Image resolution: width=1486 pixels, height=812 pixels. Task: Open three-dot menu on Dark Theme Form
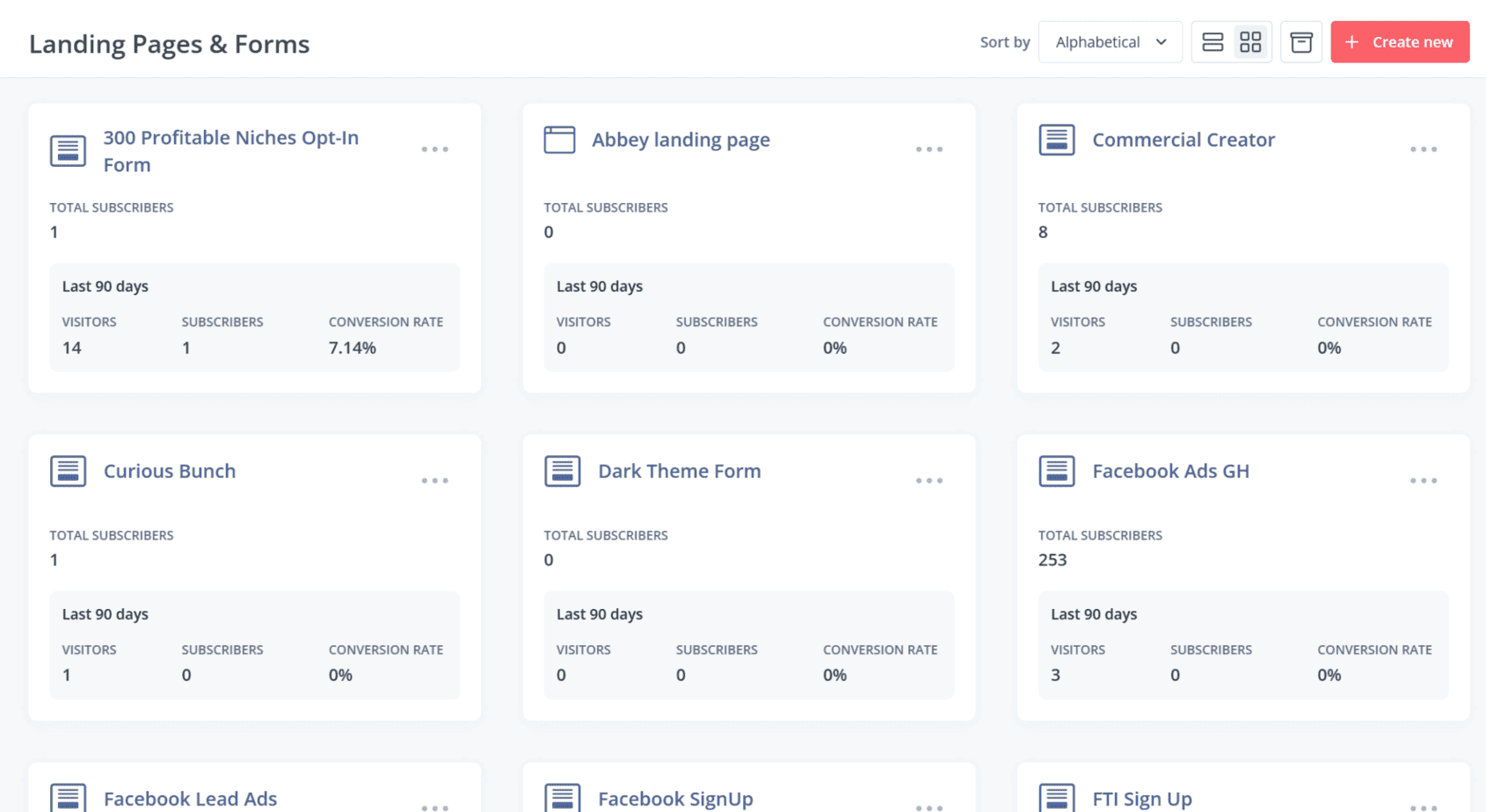point(929,481)
